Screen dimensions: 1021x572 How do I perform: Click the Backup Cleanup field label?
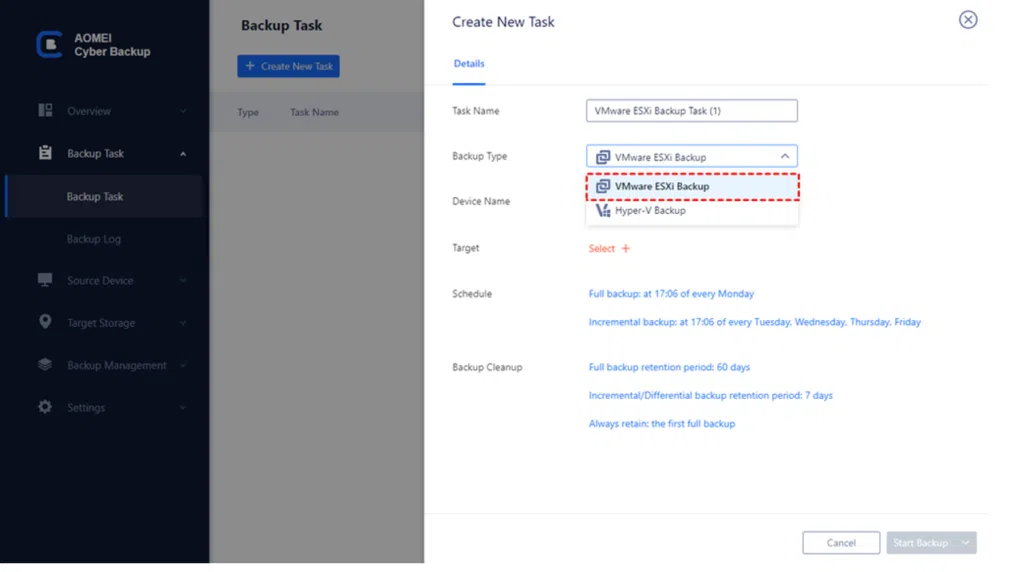(487, 367)
